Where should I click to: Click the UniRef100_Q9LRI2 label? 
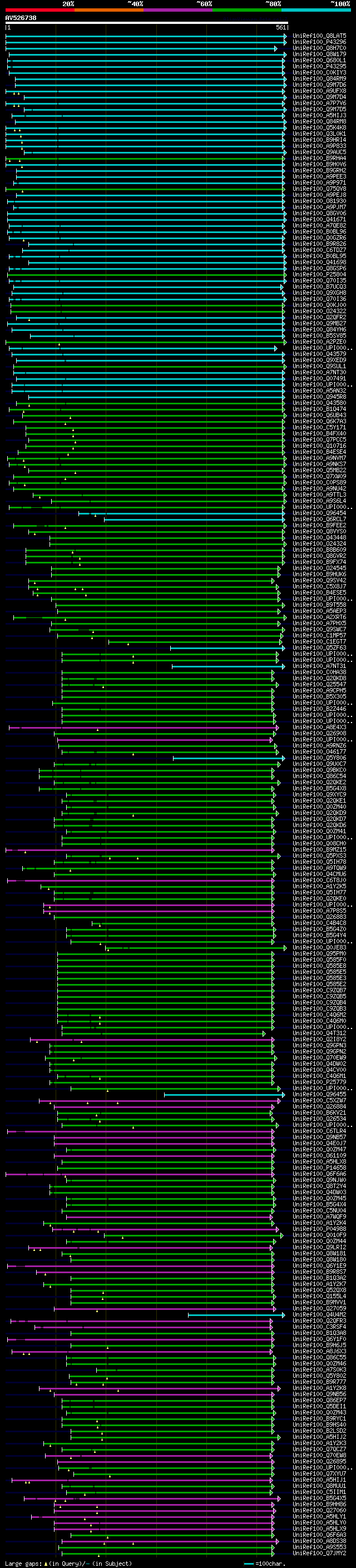[319, 1247]
